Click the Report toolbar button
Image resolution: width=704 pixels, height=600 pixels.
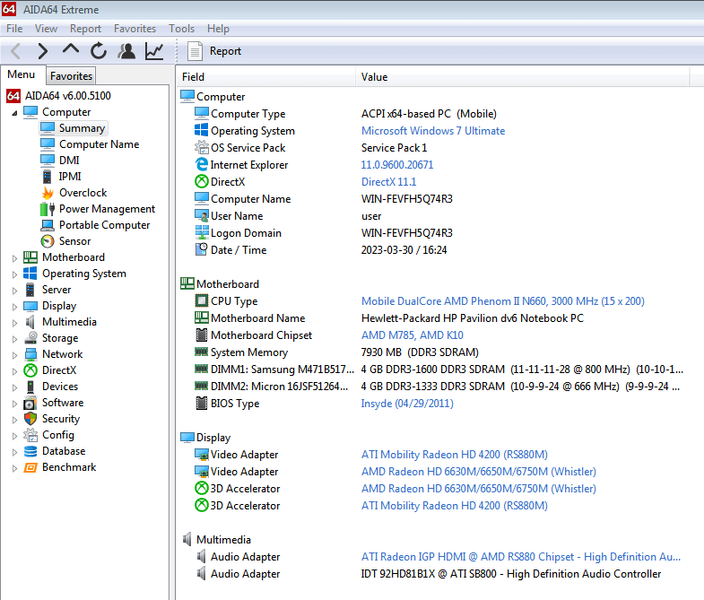(x=214, y=51)
